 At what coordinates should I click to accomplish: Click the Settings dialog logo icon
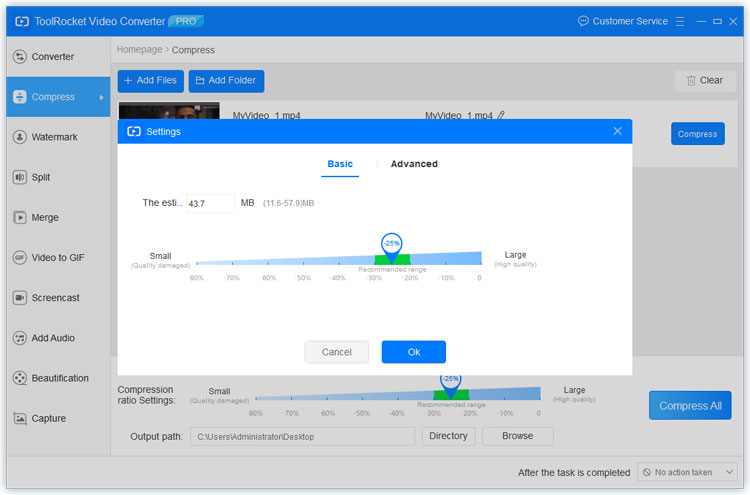(x=134, y=132)
